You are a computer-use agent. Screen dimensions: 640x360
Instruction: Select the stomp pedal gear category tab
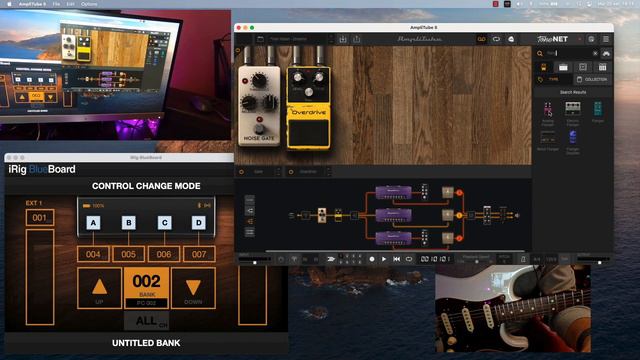[543, 67]
